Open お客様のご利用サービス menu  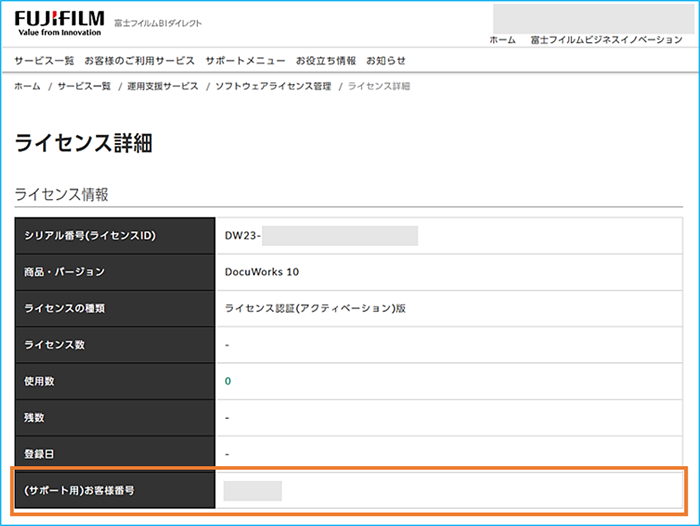click(x=140, y=61)
